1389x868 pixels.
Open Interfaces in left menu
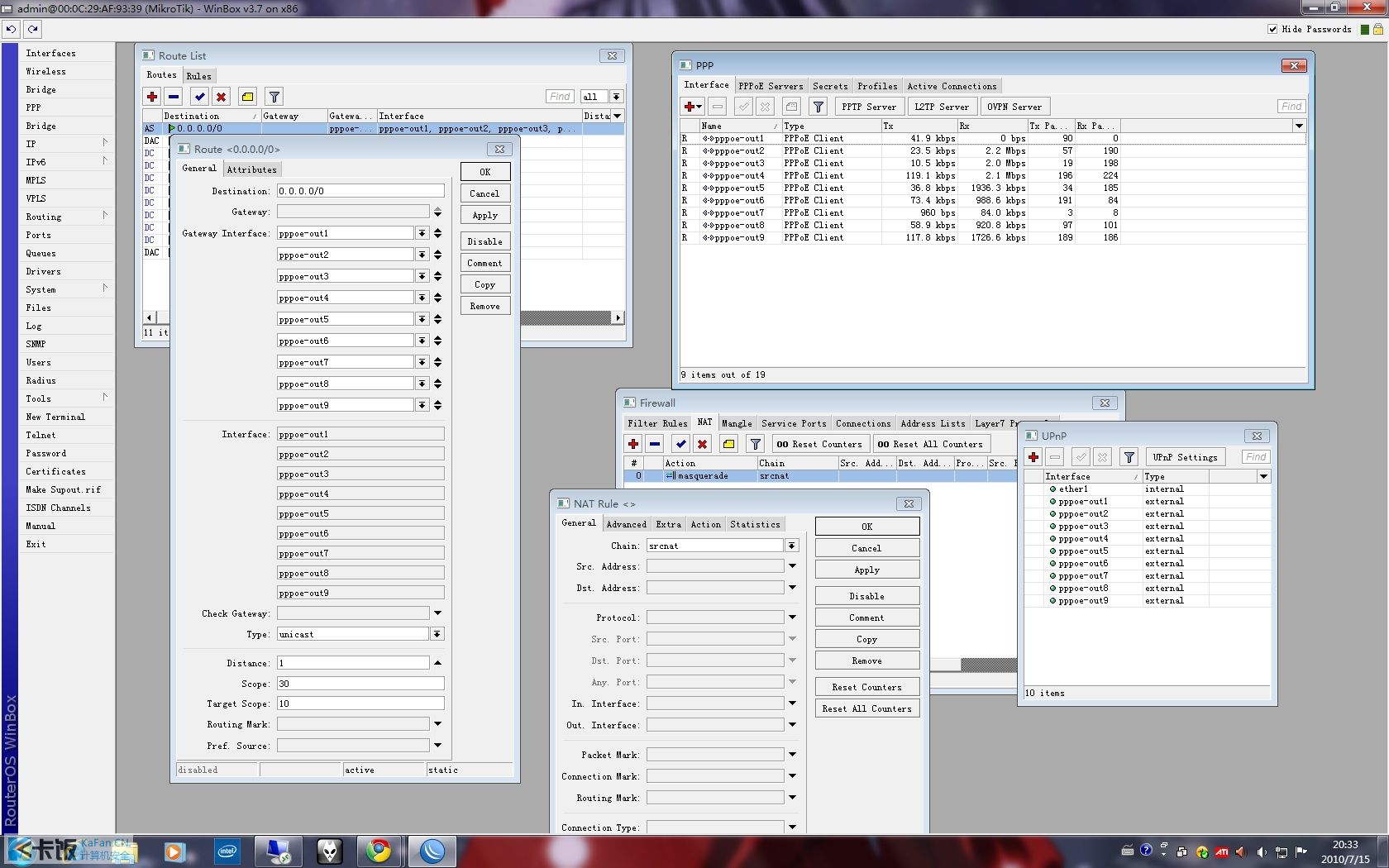pyautogui.click(x=50, y=53)
